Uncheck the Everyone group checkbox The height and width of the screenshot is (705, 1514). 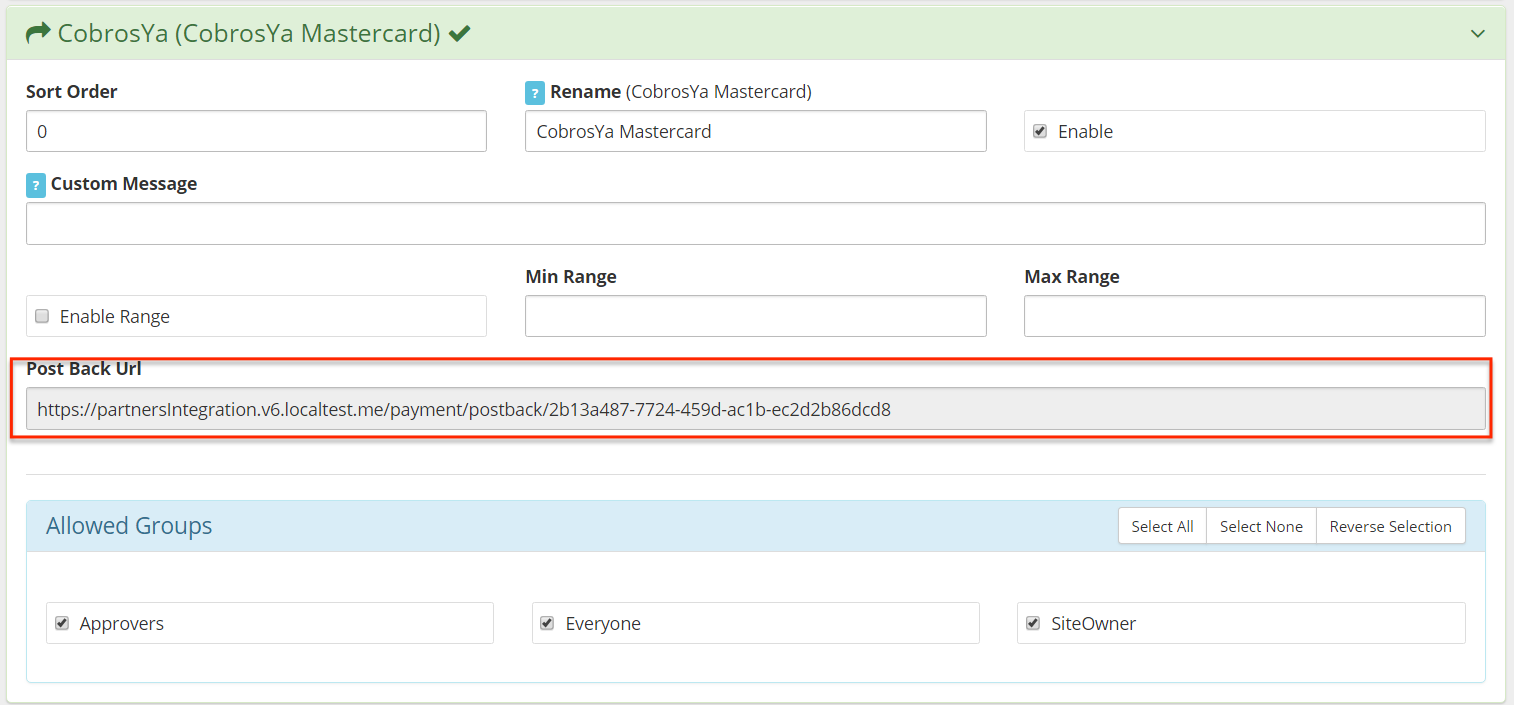tap(547, 623)
